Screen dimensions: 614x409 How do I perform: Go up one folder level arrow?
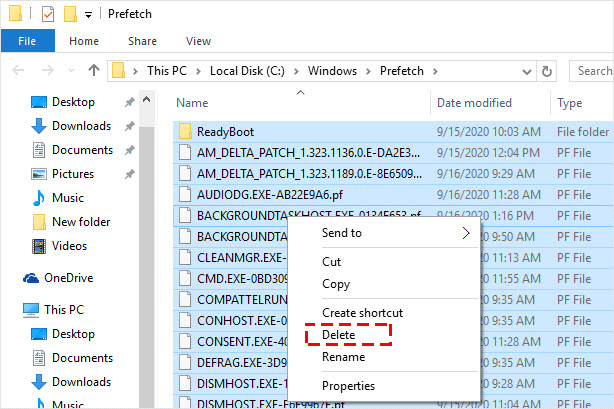tap(94, 71)
